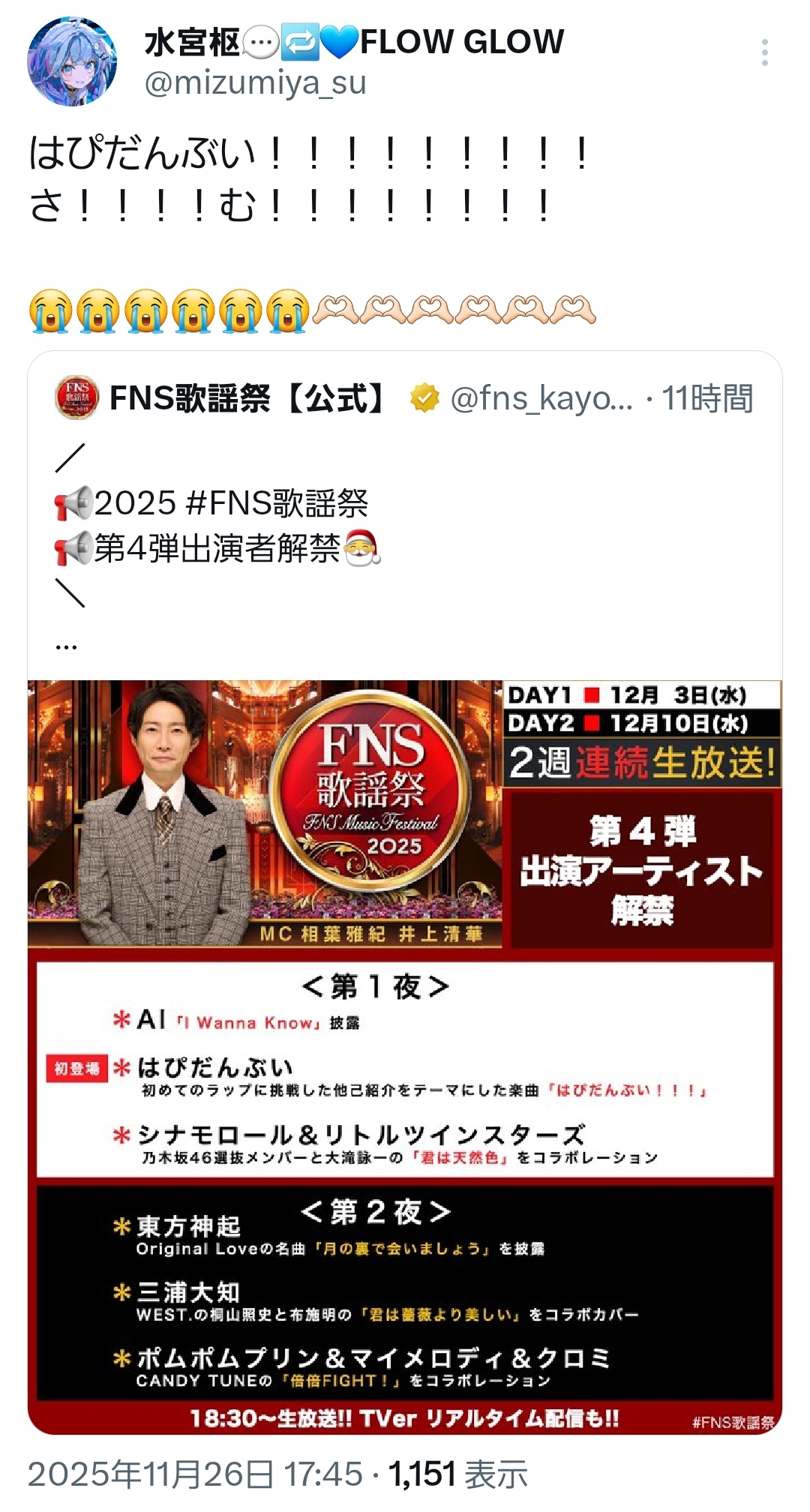Open the @fns_kayo… quoted account handle
The image size is (810, 1512).
coord(541,398)
